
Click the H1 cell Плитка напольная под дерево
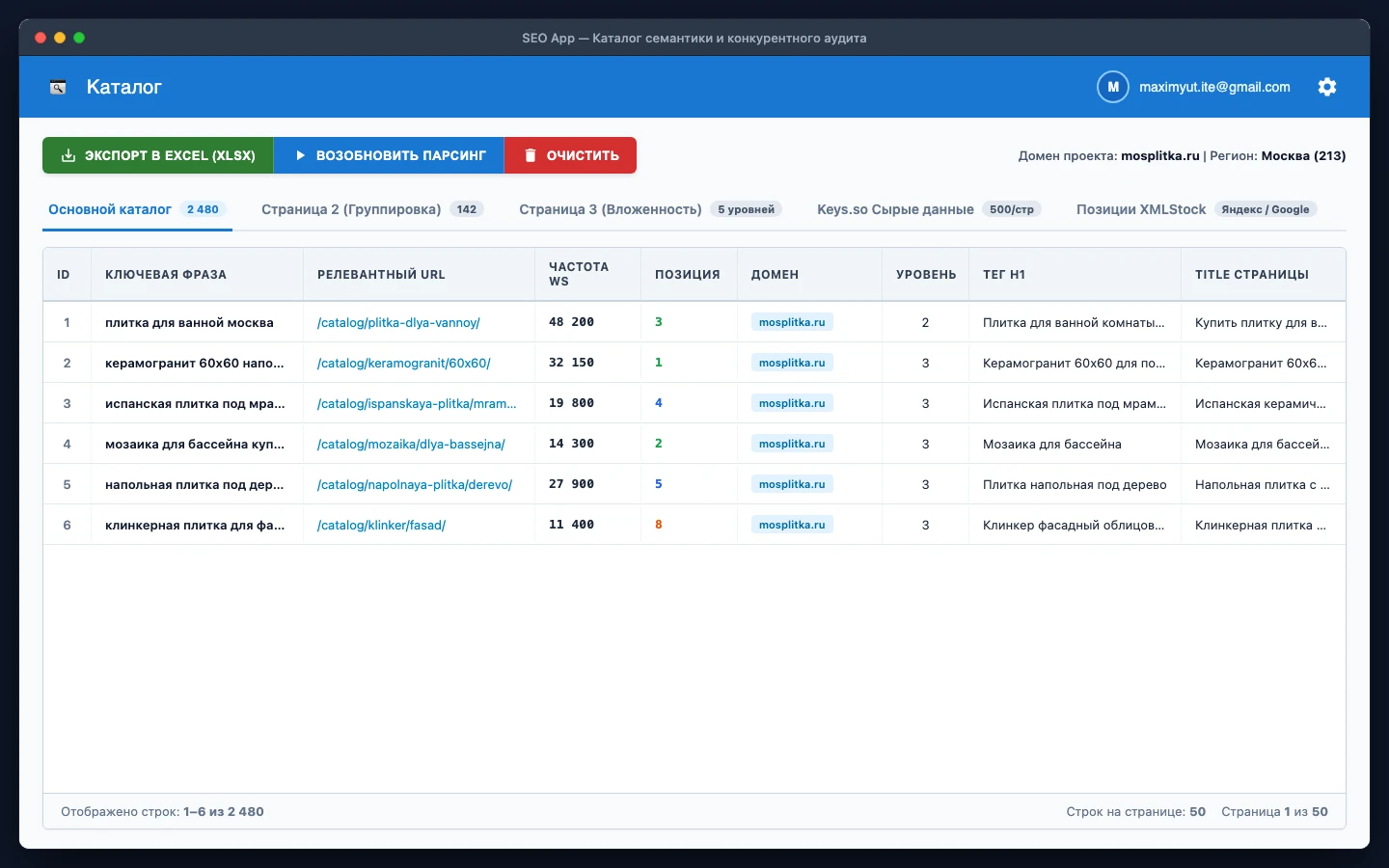pyautogui.click(x=1075, y=484)
